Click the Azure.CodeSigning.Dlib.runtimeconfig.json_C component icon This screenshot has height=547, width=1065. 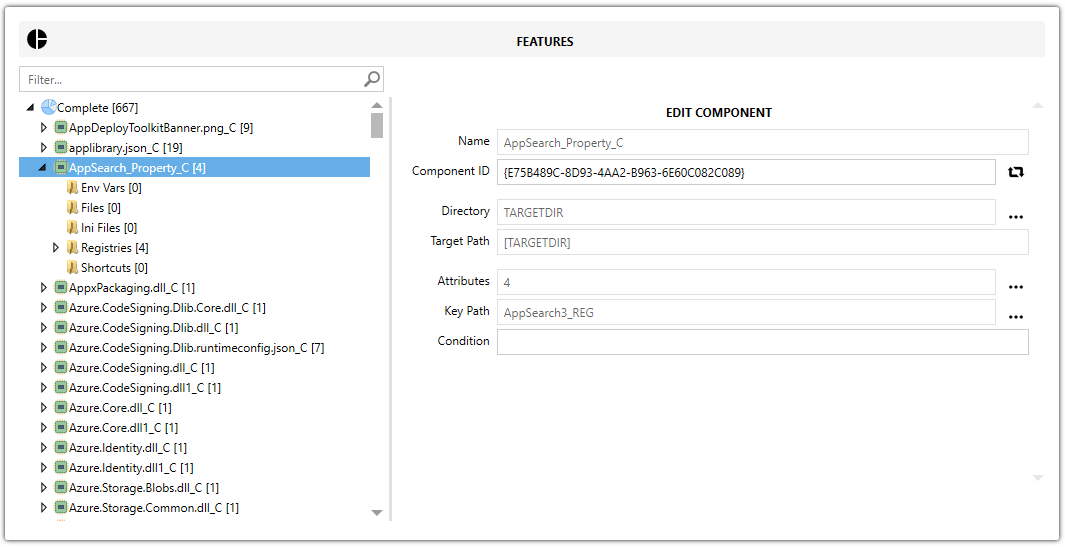(x=60, y=348)
